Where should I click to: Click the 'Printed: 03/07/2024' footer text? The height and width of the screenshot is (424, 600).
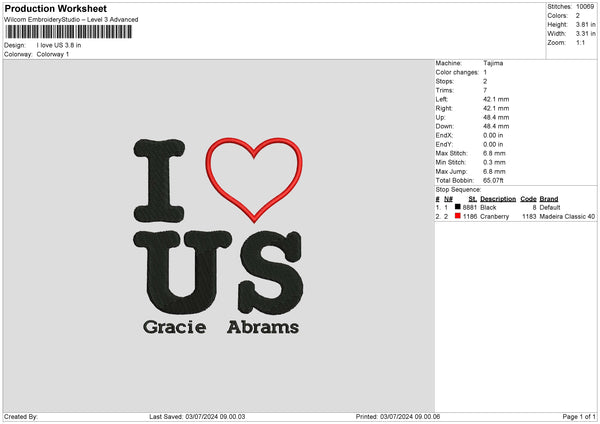pyautogui.click(x=398, y=417)
